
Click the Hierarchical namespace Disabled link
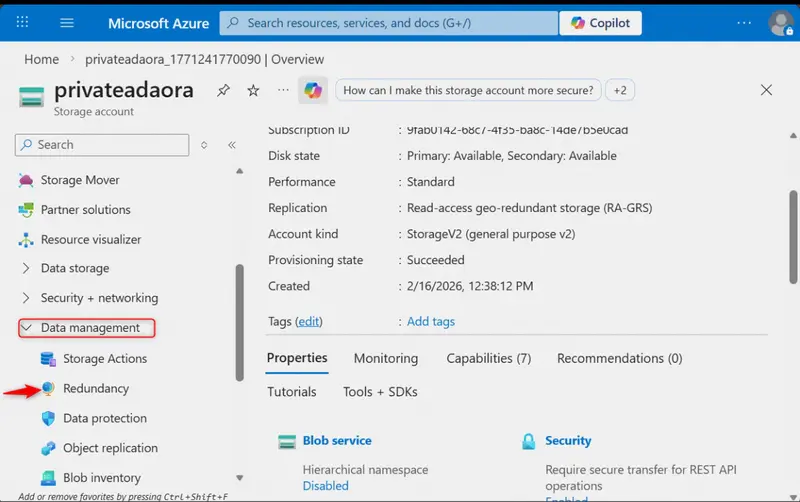click(x=326, y=486)
